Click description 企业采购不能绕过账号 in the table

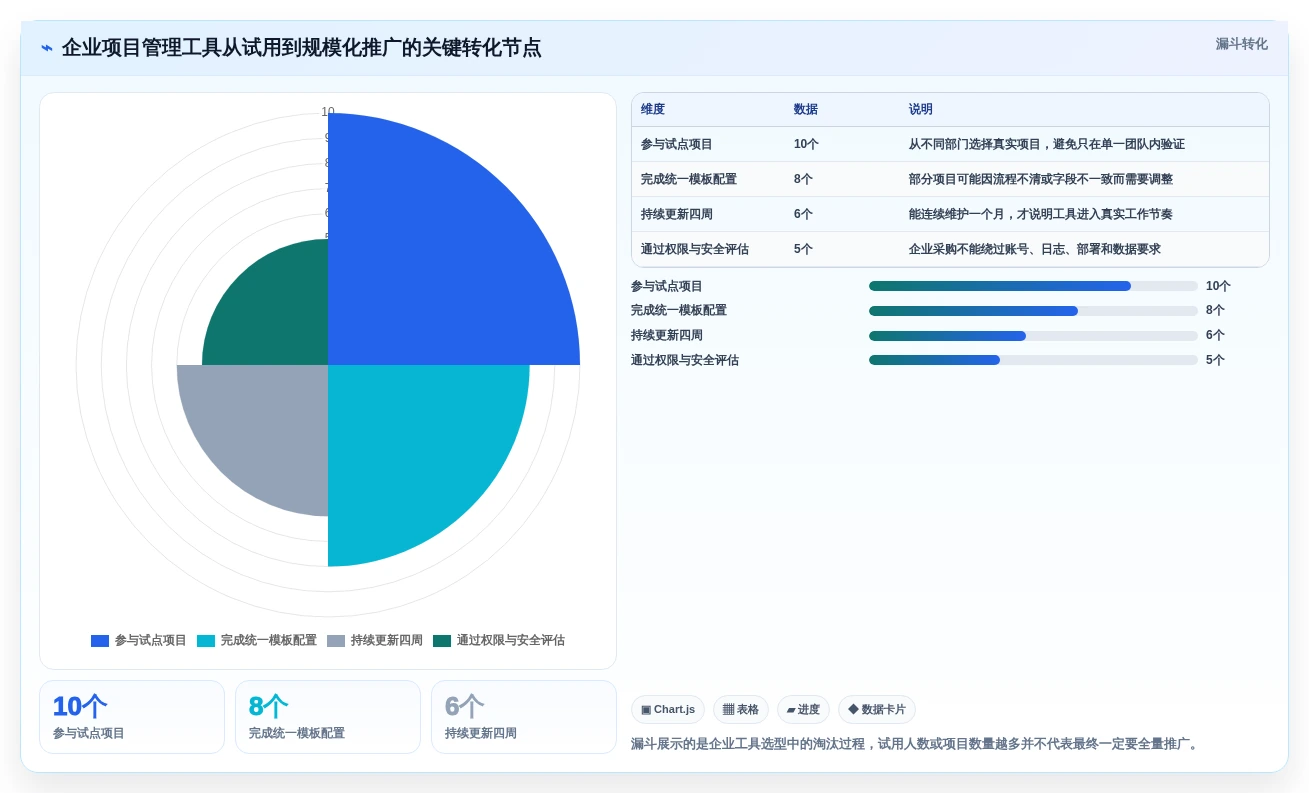pos(1035,249)
